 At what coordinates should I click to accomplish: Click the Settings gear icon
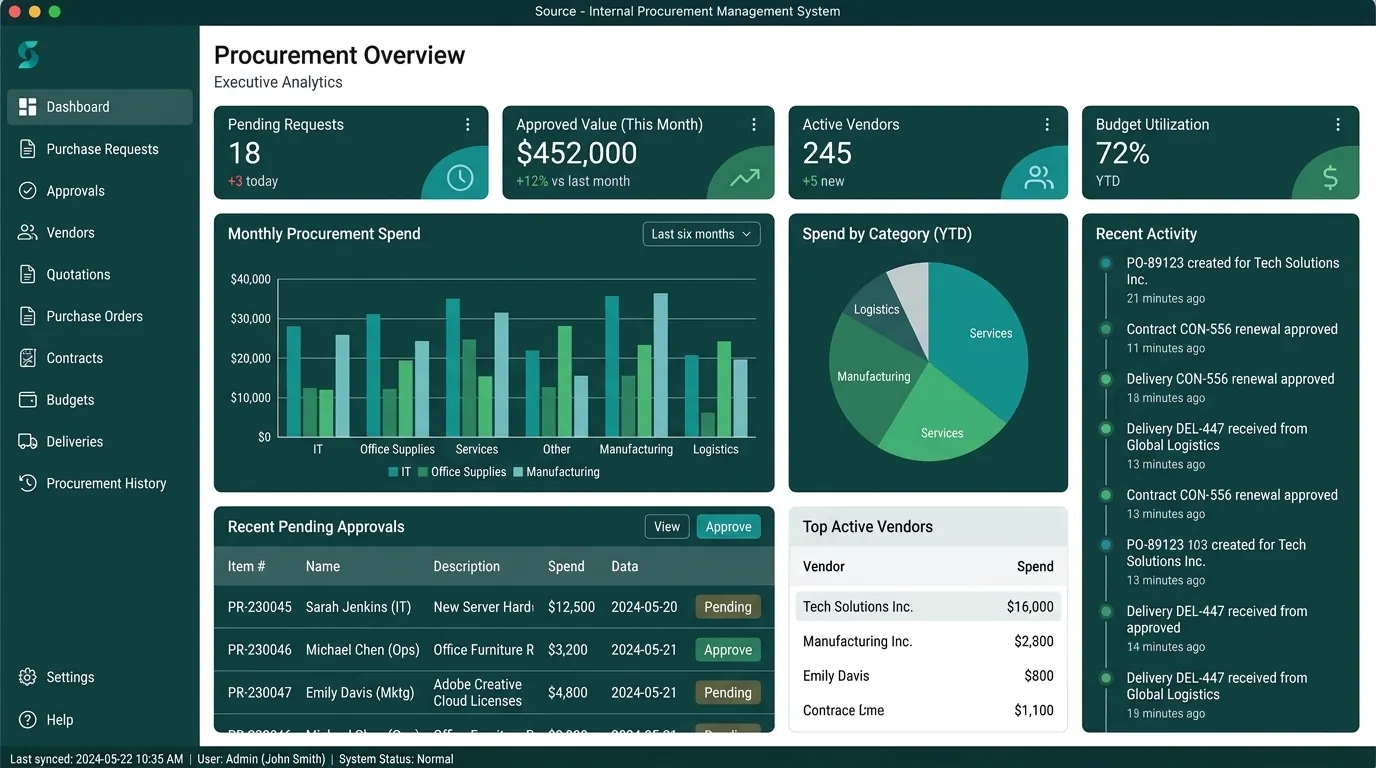28,677
